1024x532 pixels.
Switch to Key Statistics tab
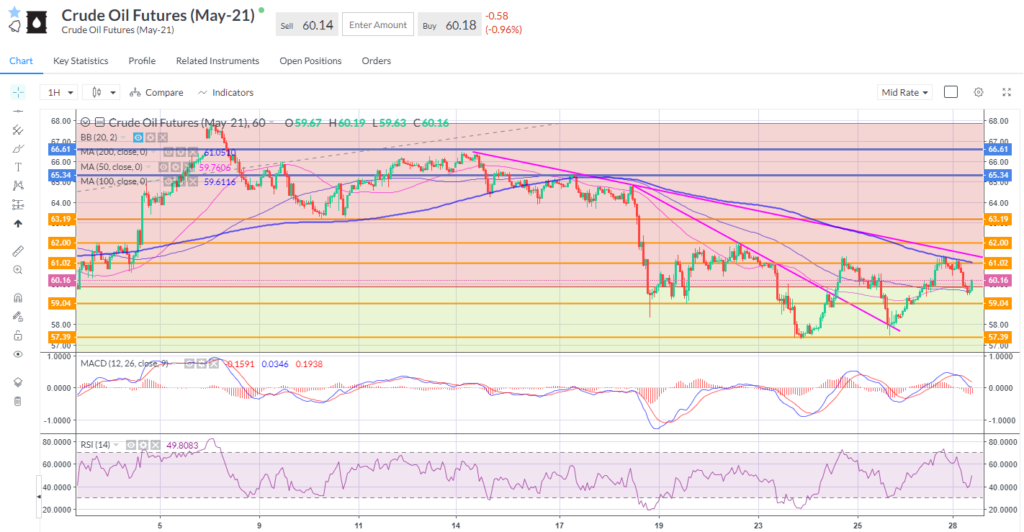tap(83, 61)
